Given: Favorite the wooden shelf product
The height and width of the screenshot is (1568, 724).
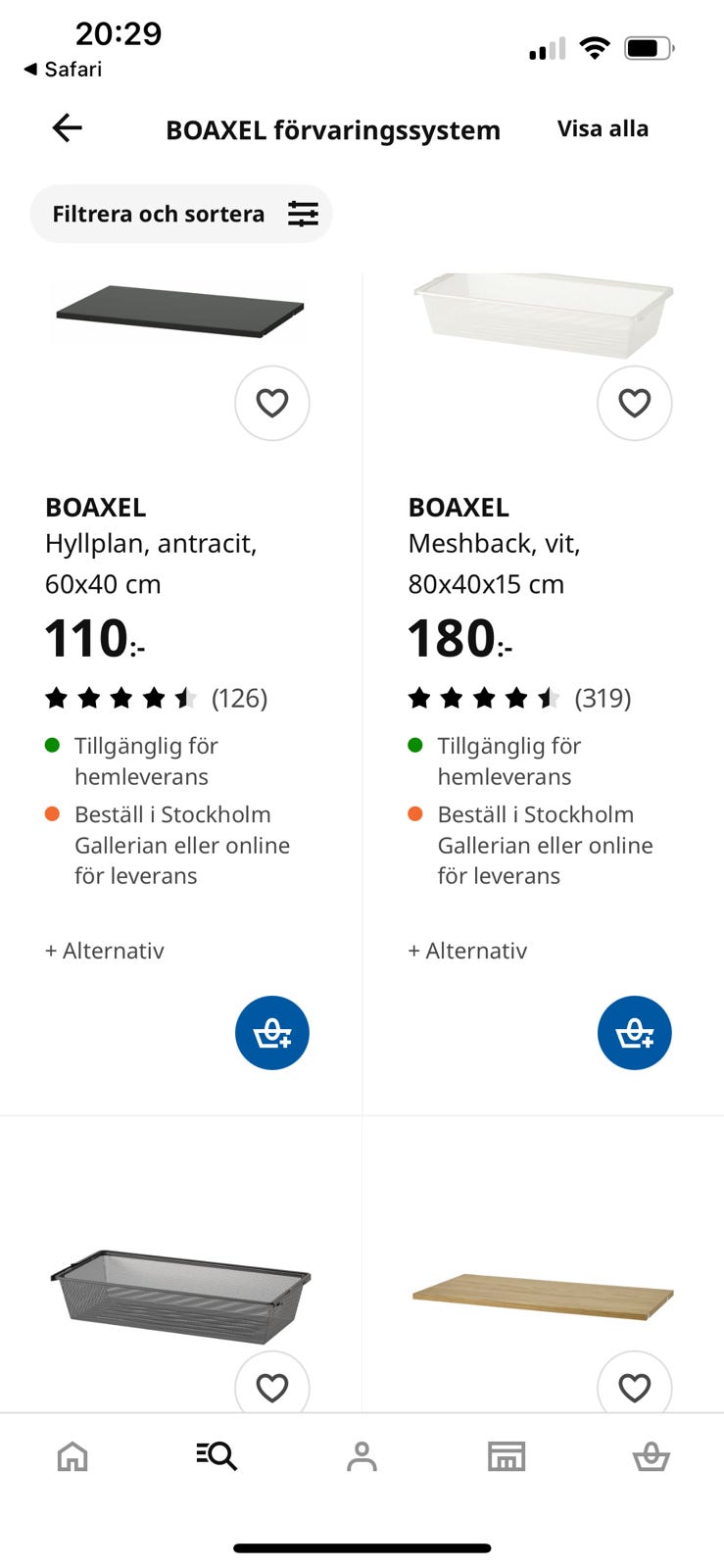Looking at the screenshot, I should click(x=635, y=1387).
